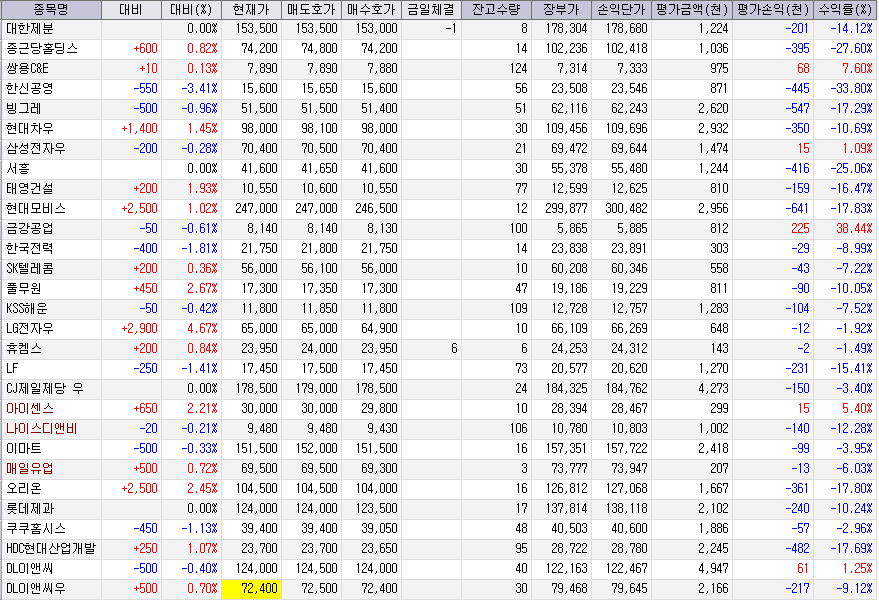
Task: Click LG전자우 change value +2,900
Action: point(140,329)
